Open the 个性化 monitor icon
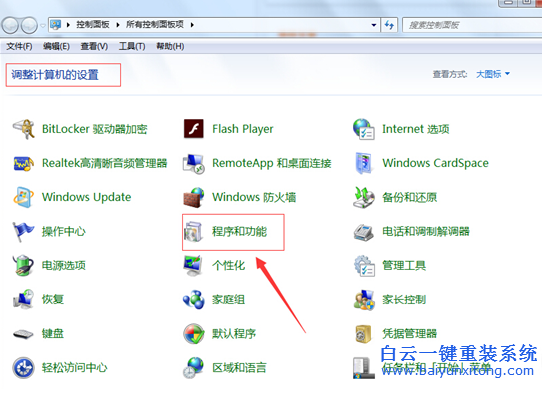Viewport: 542px width, 396px height. click(193, 265)
